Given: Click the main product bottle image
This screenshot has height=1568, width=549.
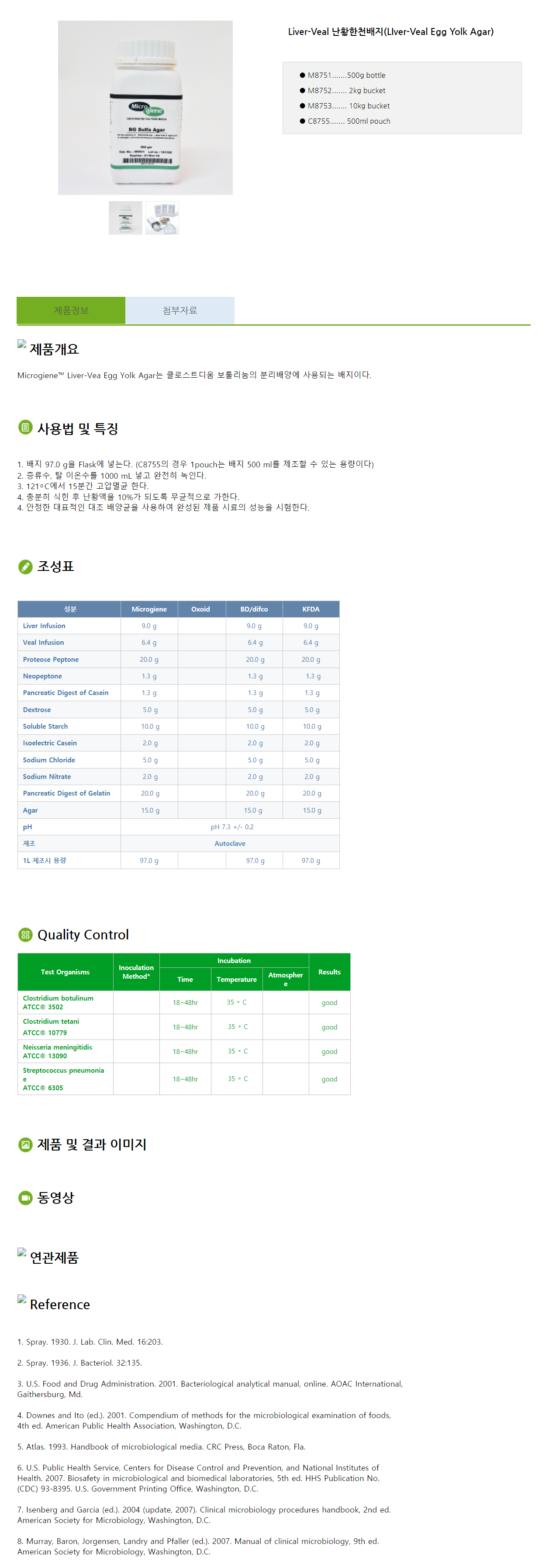Looking at the screenshot, I should (x=145, y=108).
